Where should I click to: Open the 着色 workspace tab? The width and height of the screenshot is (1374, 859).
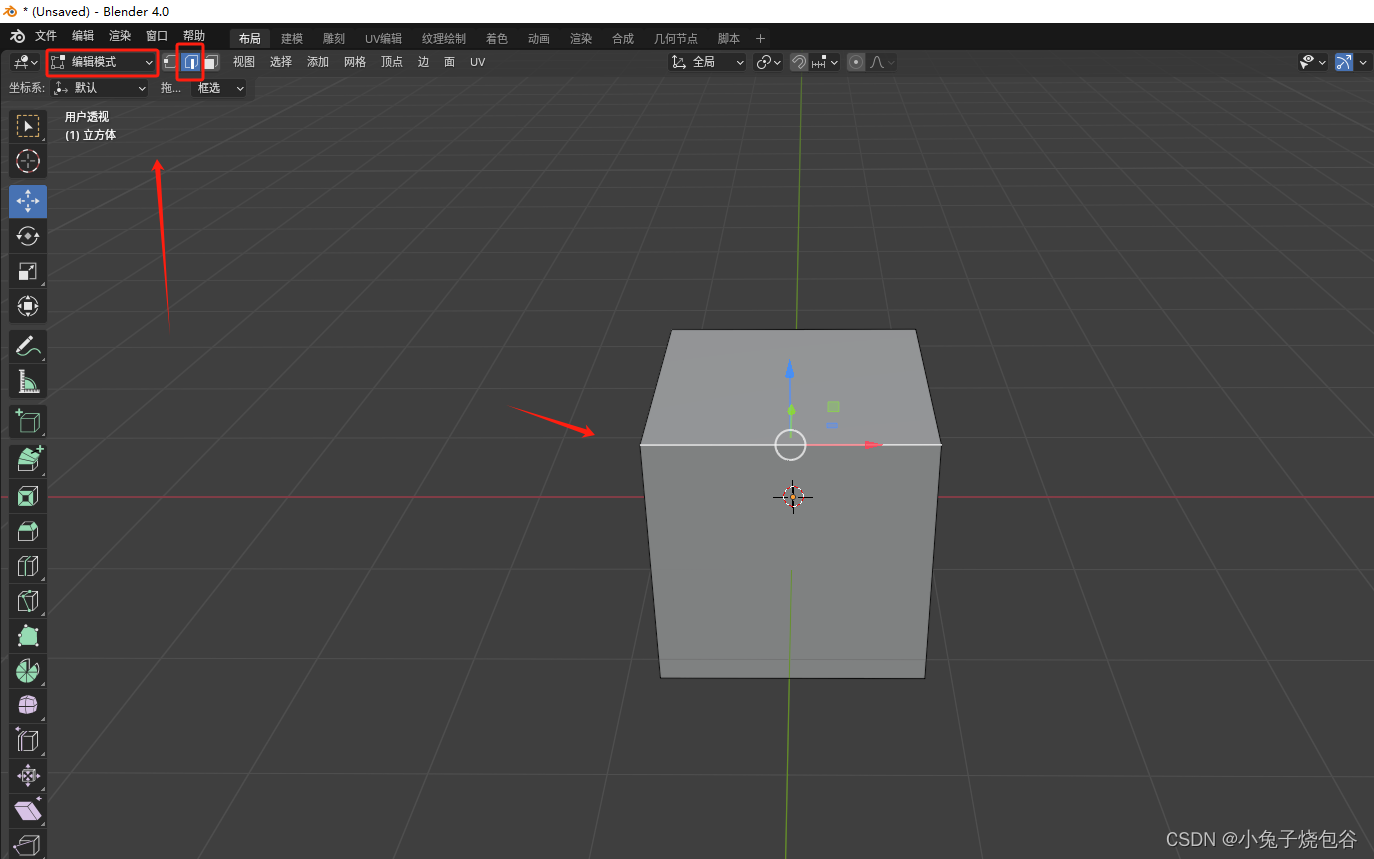pos(497,39)
